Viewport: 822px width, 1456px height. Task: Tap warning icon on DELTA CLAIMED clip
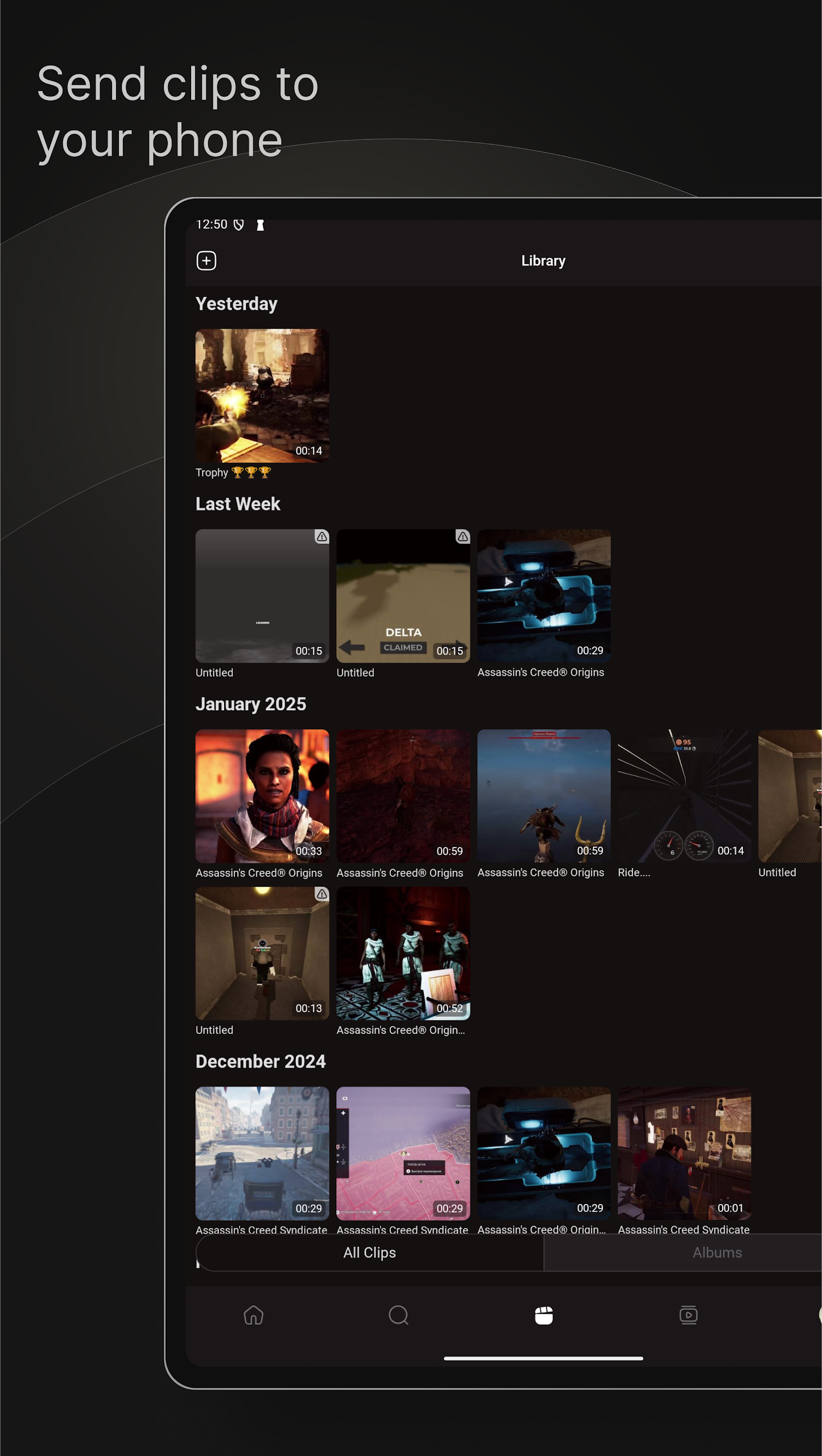(x=463, y=536)
